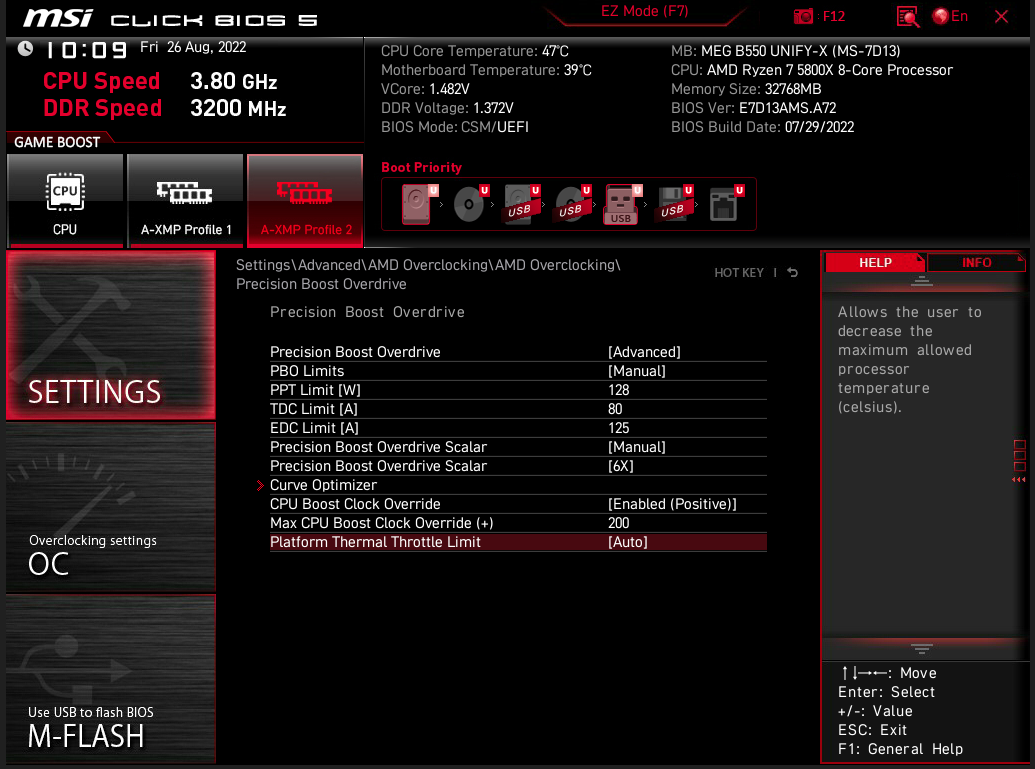Click the clock icon beside the time
Screen dimensions: 1035x769
click(x=25, y=48)
